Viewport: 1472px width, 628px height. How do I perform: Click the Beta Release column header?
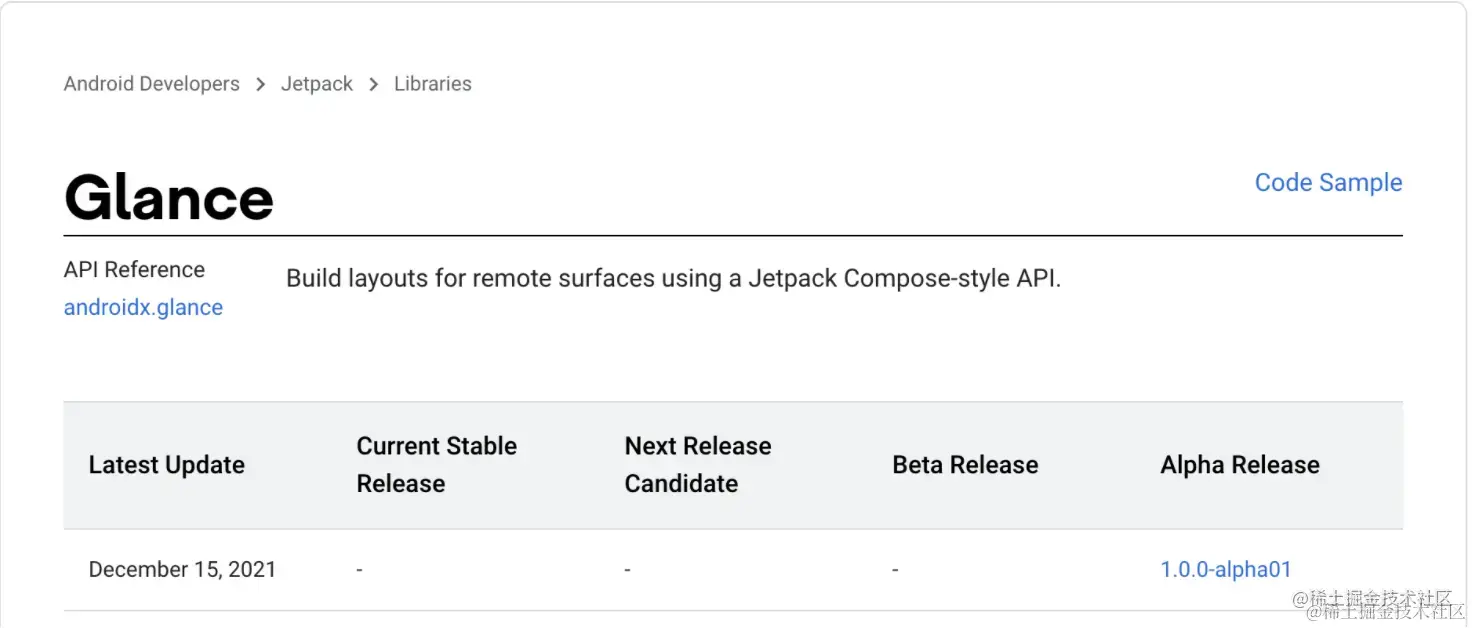(964, 464)
